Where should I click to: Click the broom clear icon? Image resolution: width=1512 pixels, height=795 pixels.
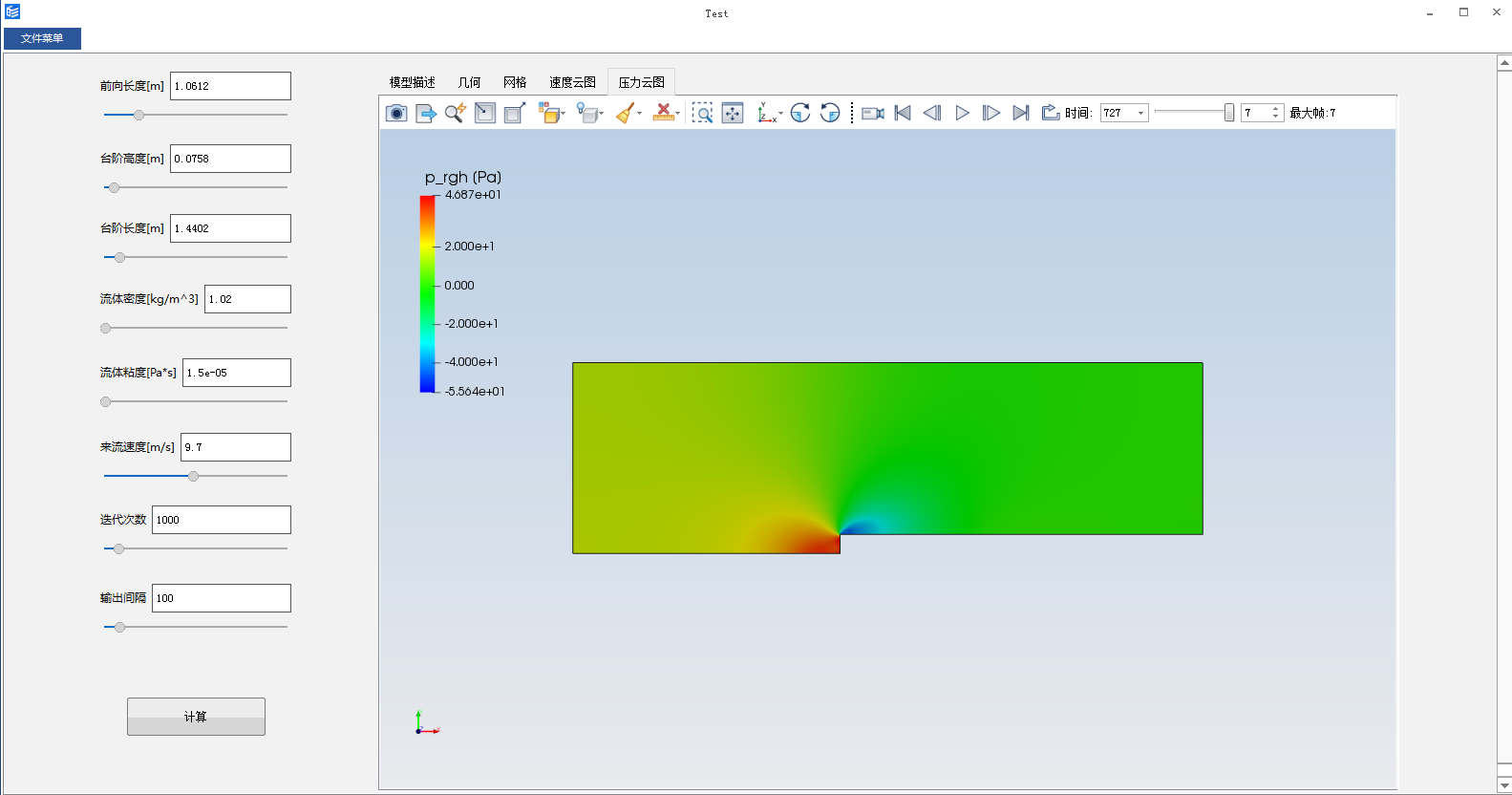[x=626, y=113]
